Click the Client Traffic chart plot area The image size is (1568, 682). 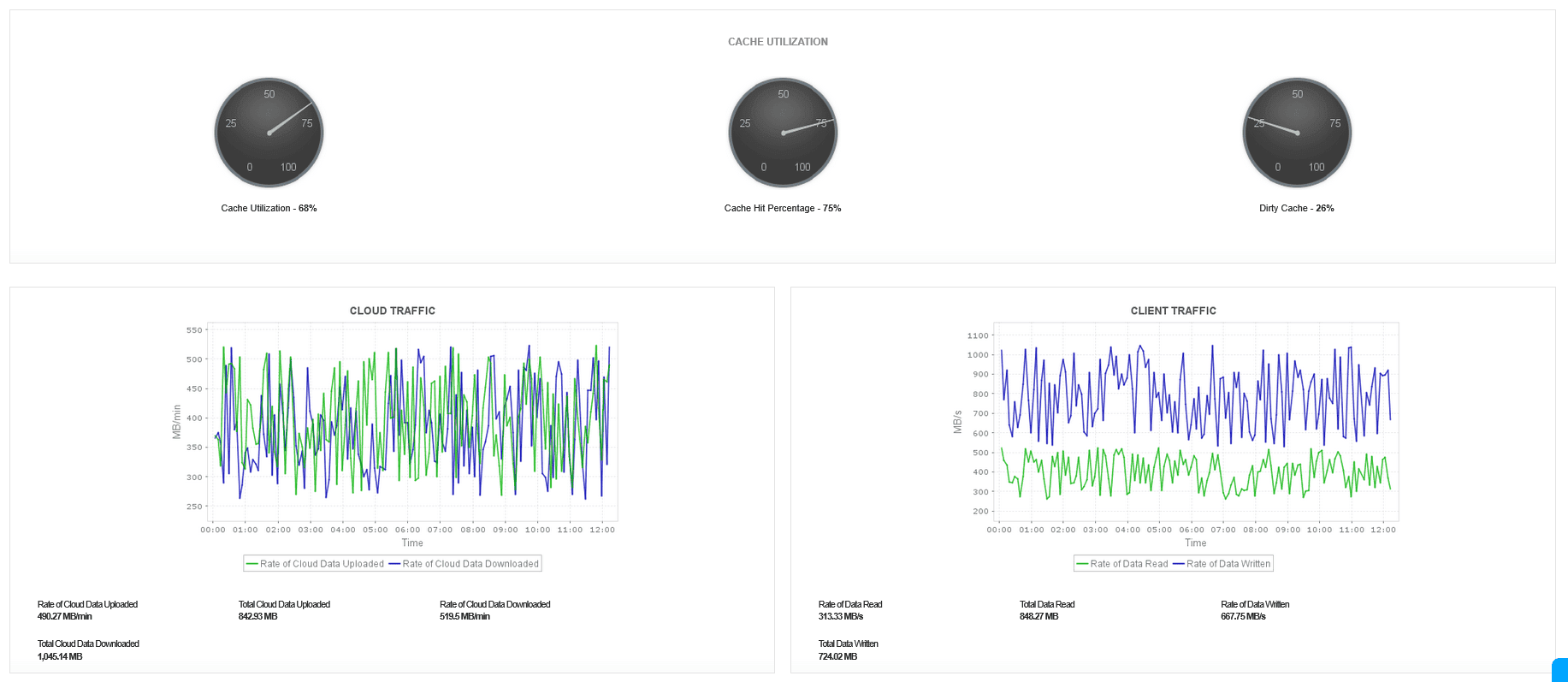pyautogui.click(x=1196, y=422)
